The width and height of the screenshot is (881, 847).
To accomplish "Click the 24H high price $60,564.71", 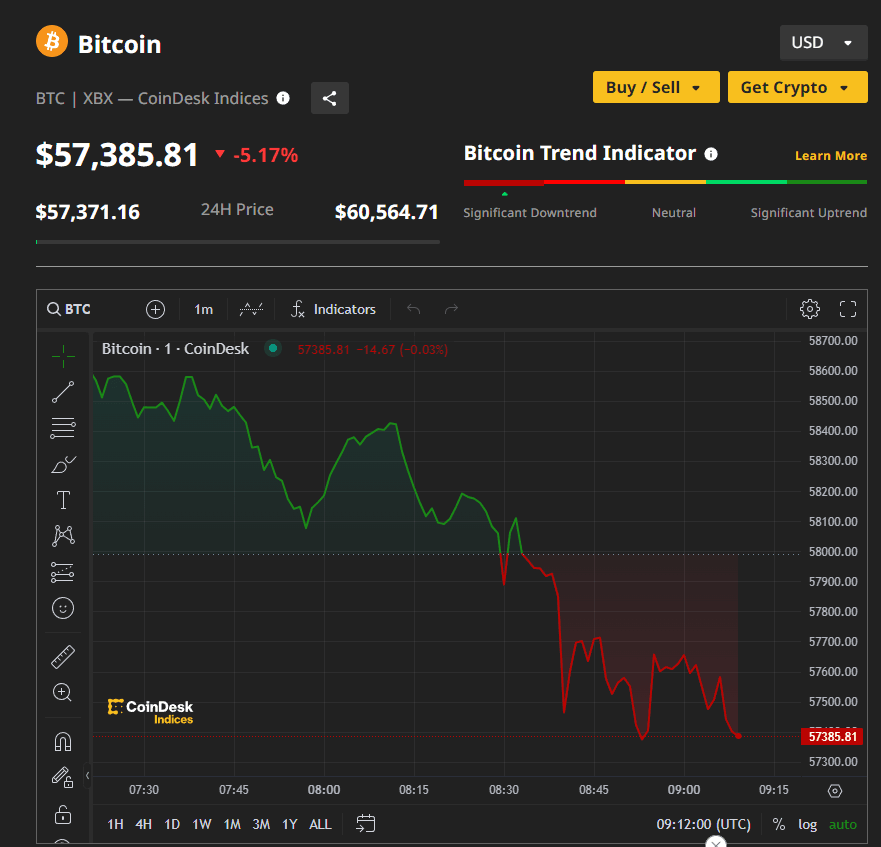I will pyautogui.click(x=387, y=212).
